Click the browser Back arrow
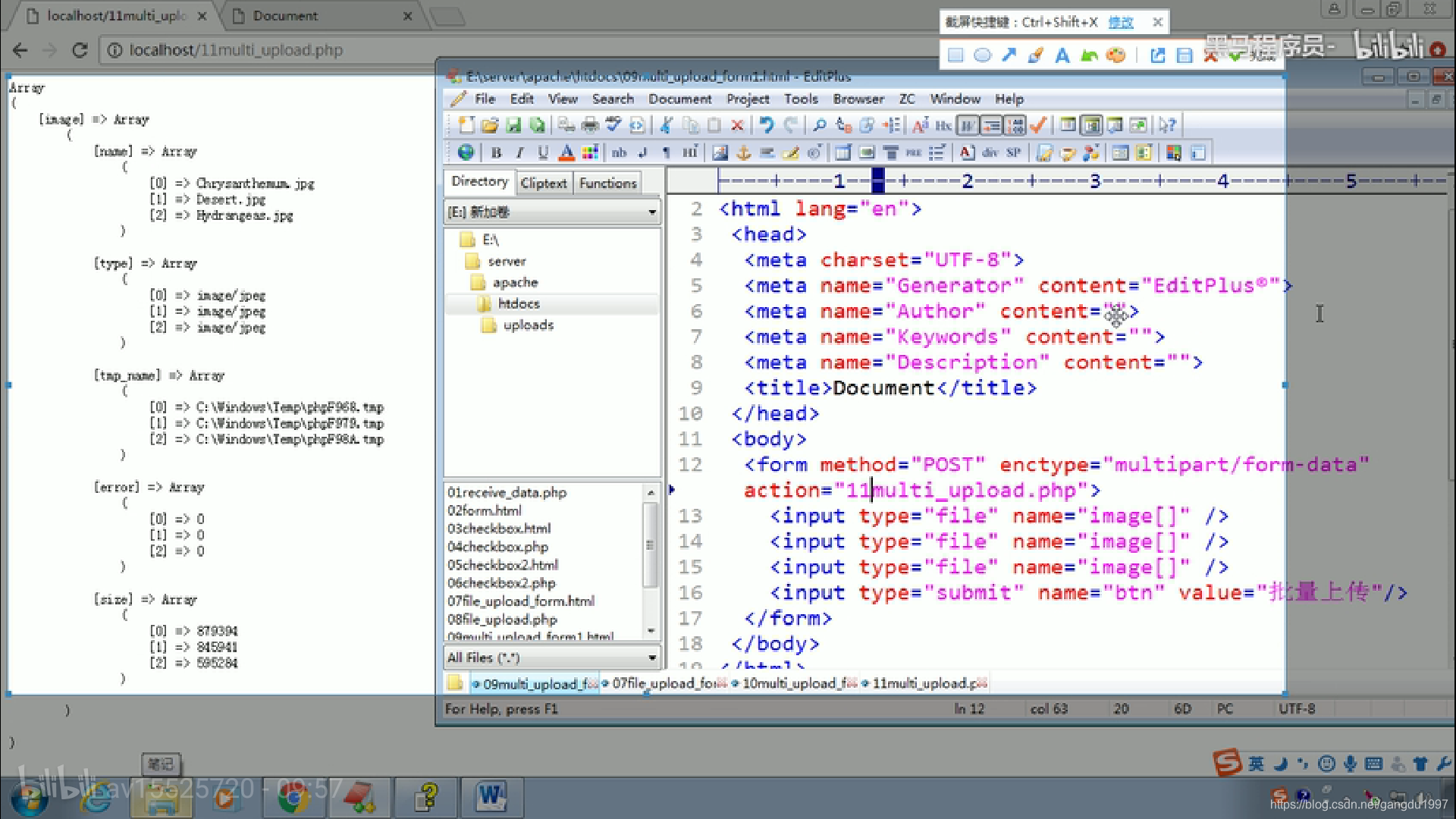Viewport: 1456px width, 819px height. point(20,50)
